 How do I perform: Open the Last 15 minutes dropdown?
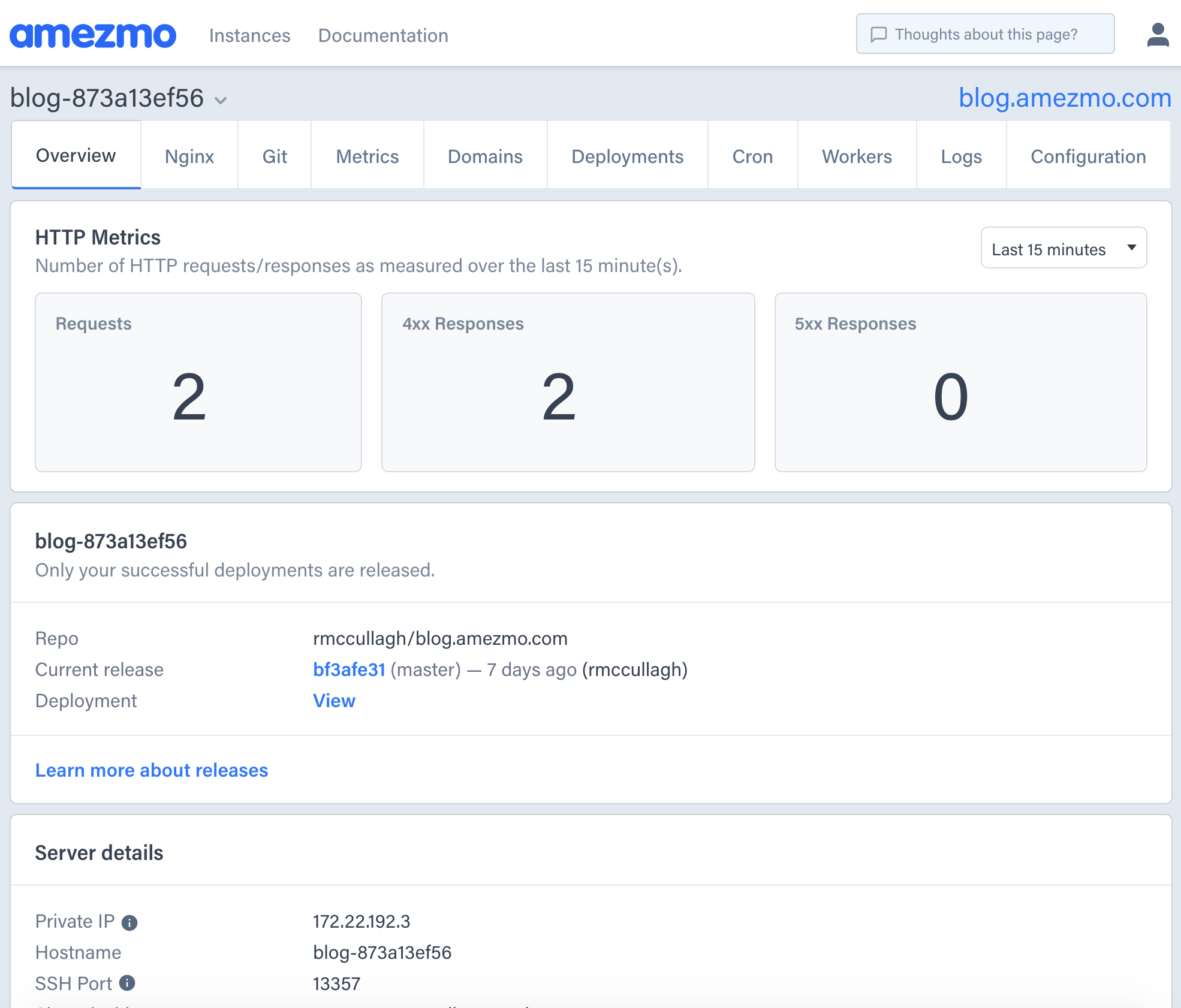click(1063, 249)
